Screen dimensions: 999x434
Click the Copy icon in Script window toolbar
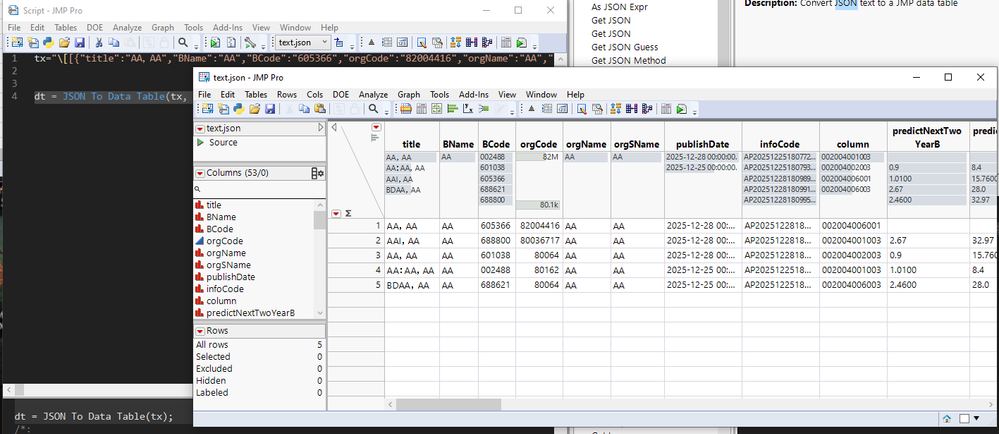(113, 43)
